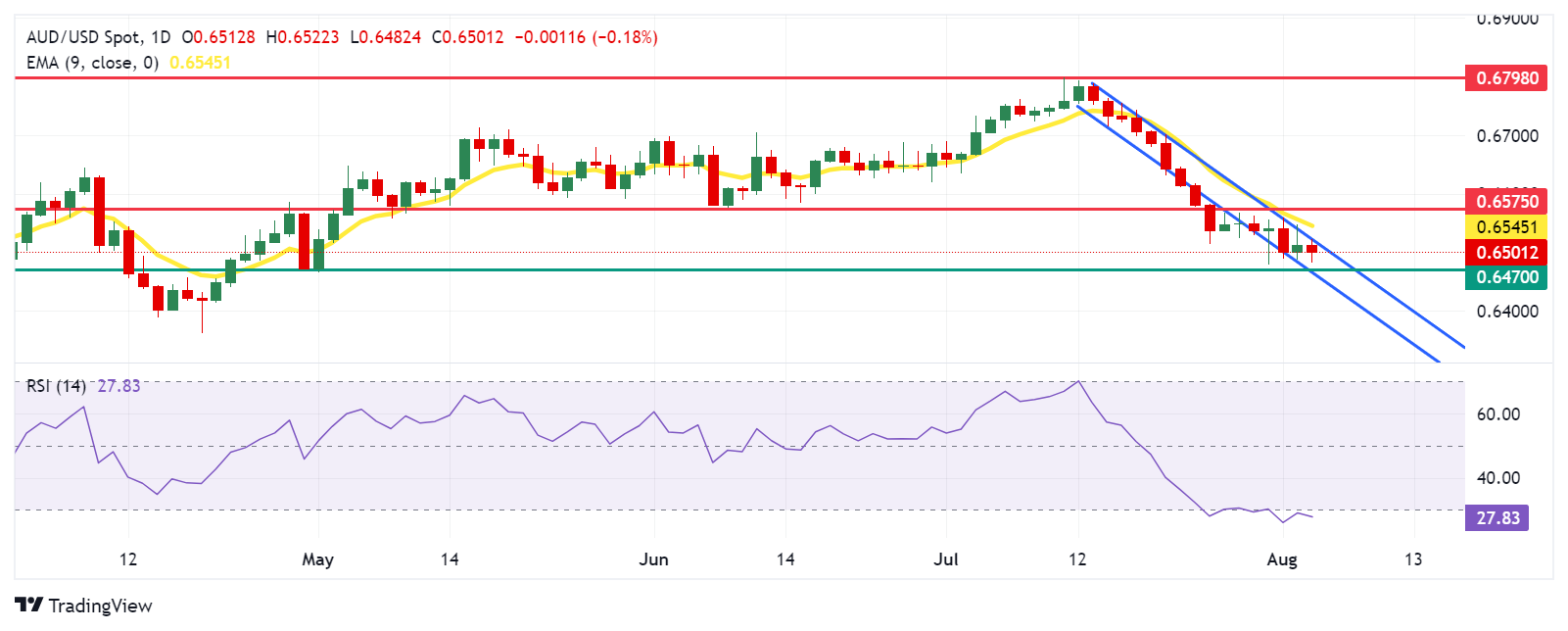Select the yellow 0.65451 EMA price tag
The width and height of the screenshot is (1568, 631).
(x=1506, y=227)
